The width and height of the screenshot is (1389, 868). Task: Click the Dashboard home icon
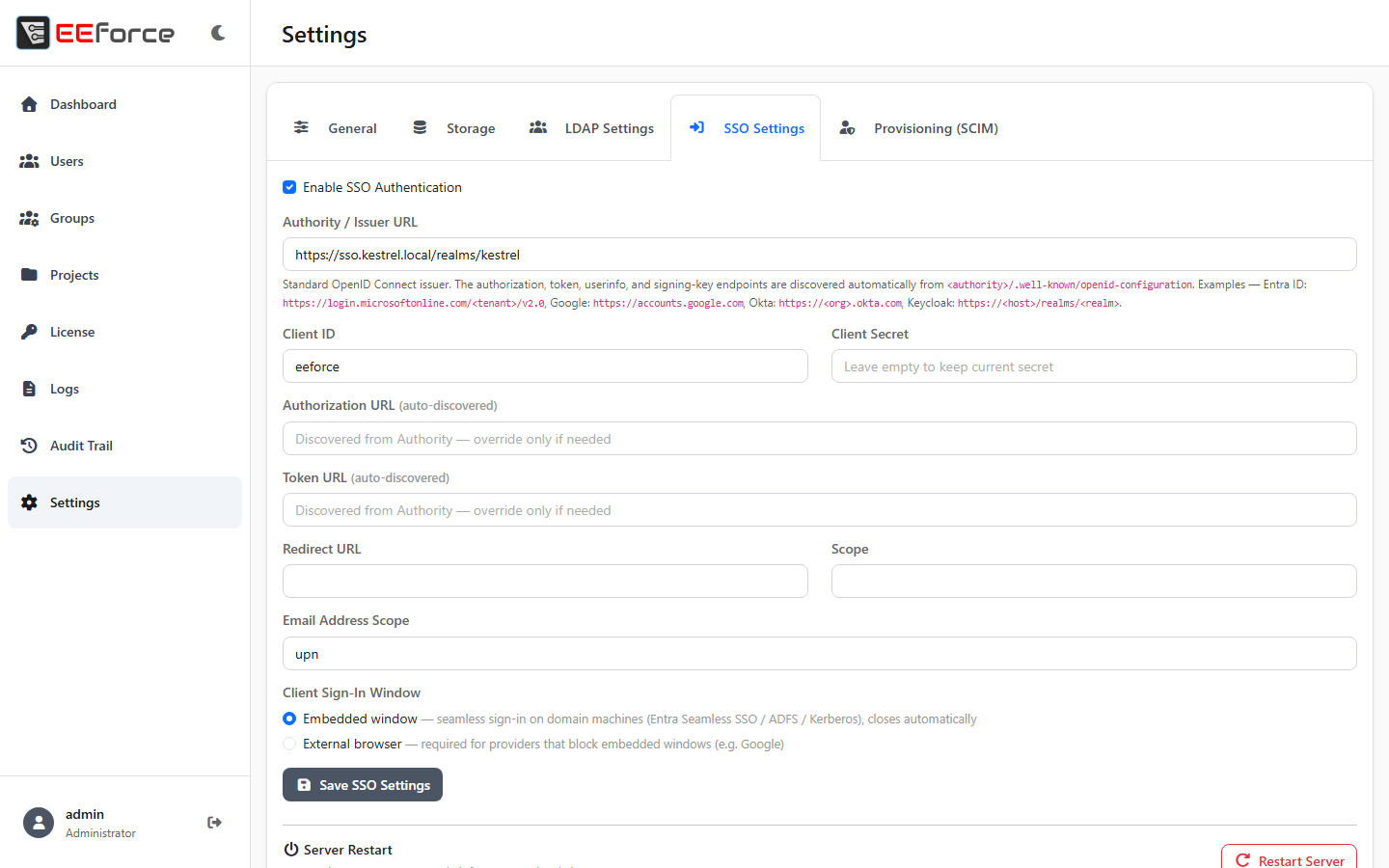(29, 104)
